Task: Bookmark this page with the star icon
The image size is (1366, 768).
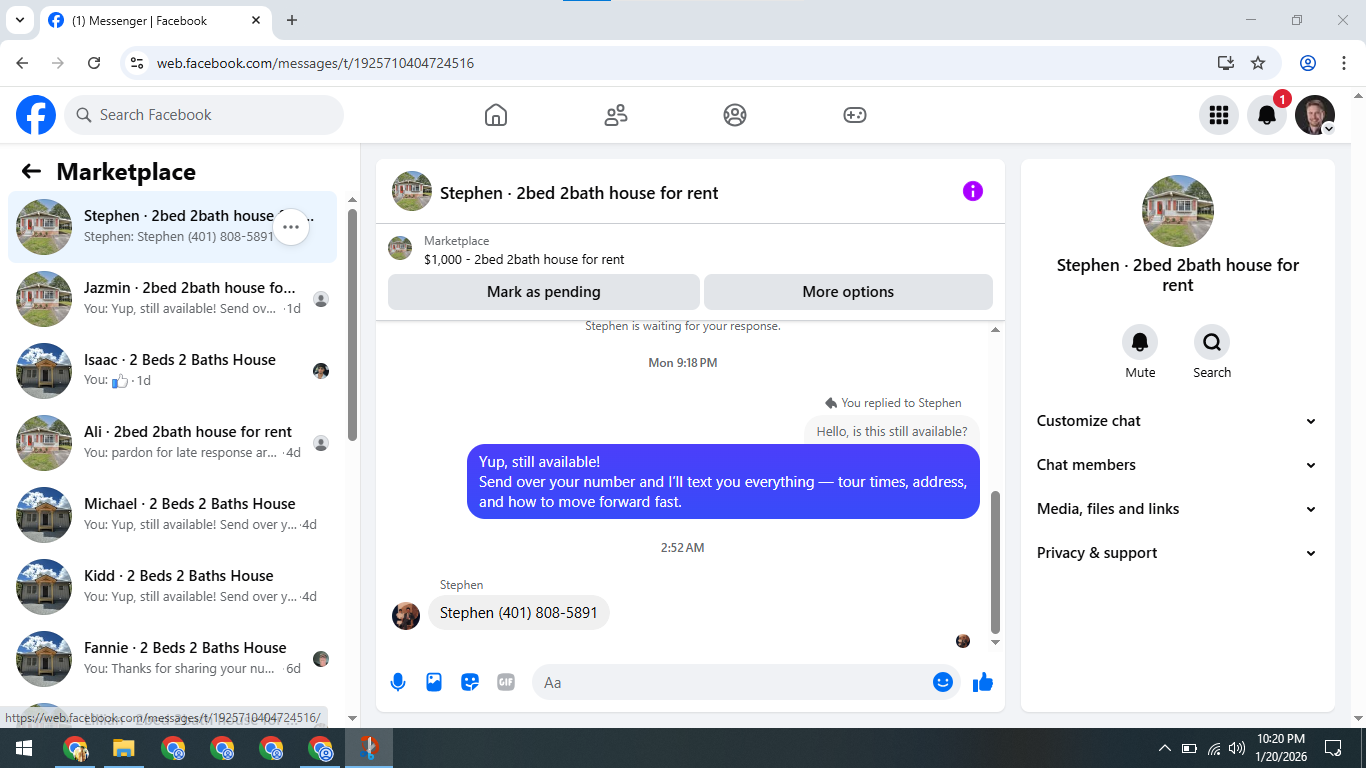Action: pos(1258,63)
